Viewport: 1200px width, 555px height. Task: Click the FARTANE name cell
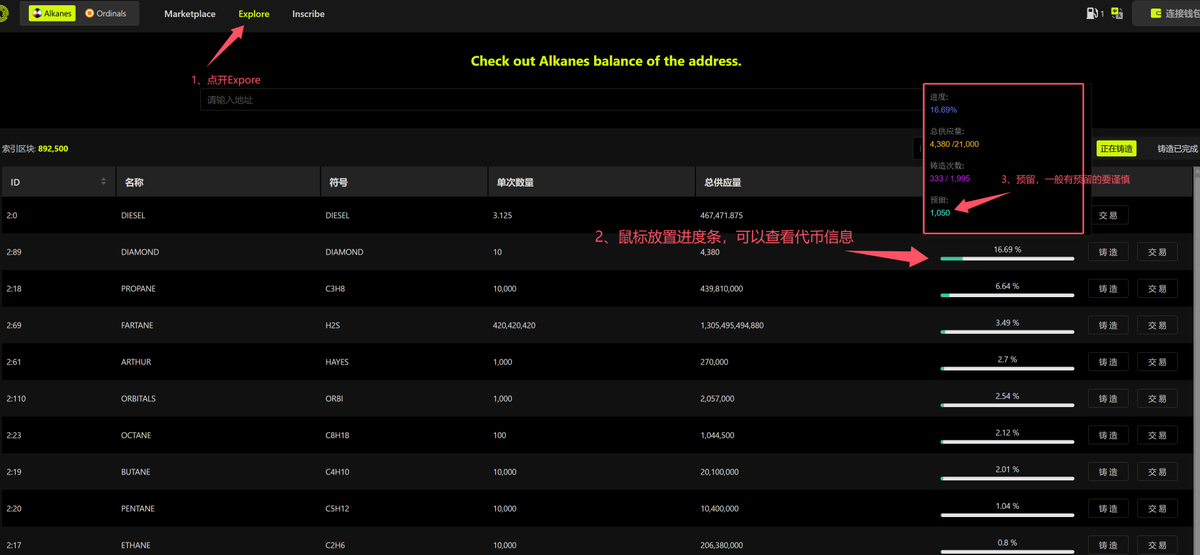coord(138,325)
